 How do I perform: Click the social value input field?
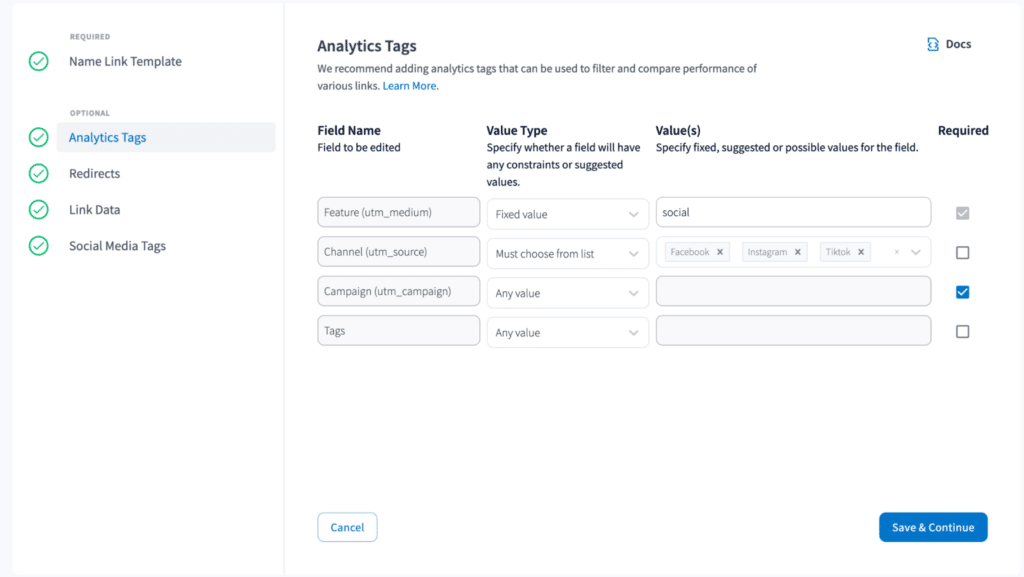(793, 212)
